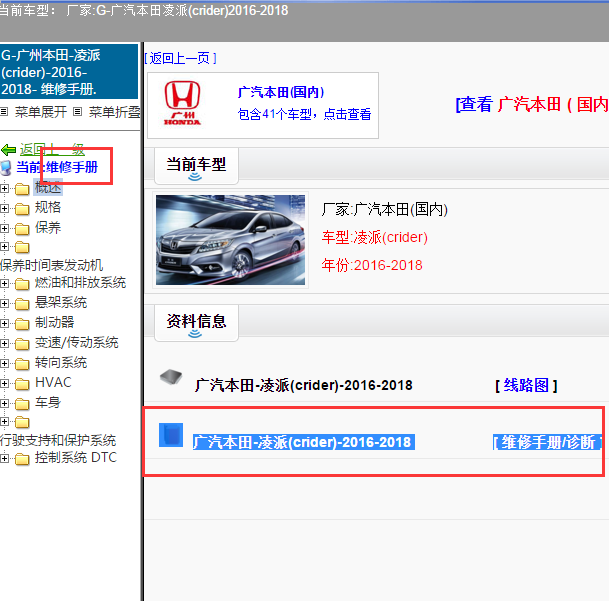Open the 维修手册/诊断 link
This screenshot has height=601, width=609.
click(548, 442)
